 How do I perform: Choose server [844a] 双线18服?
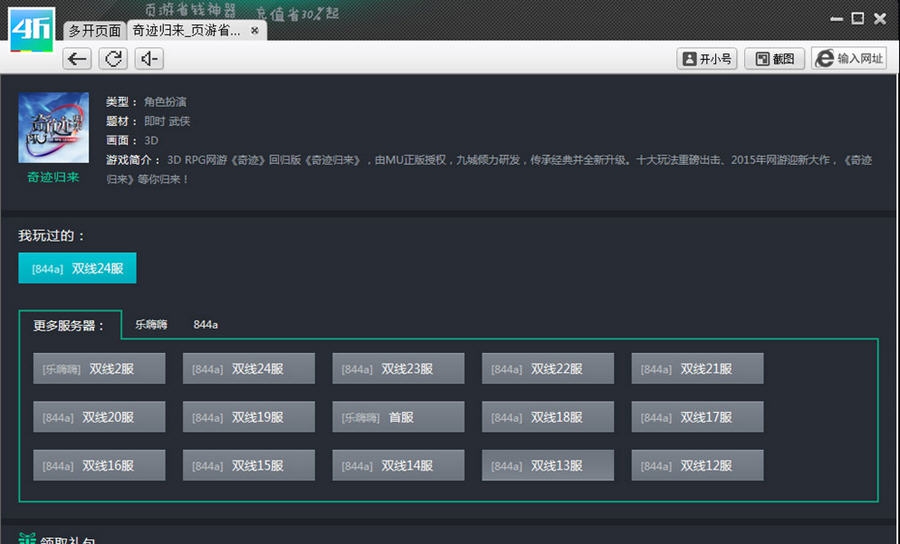pos(548,417)
